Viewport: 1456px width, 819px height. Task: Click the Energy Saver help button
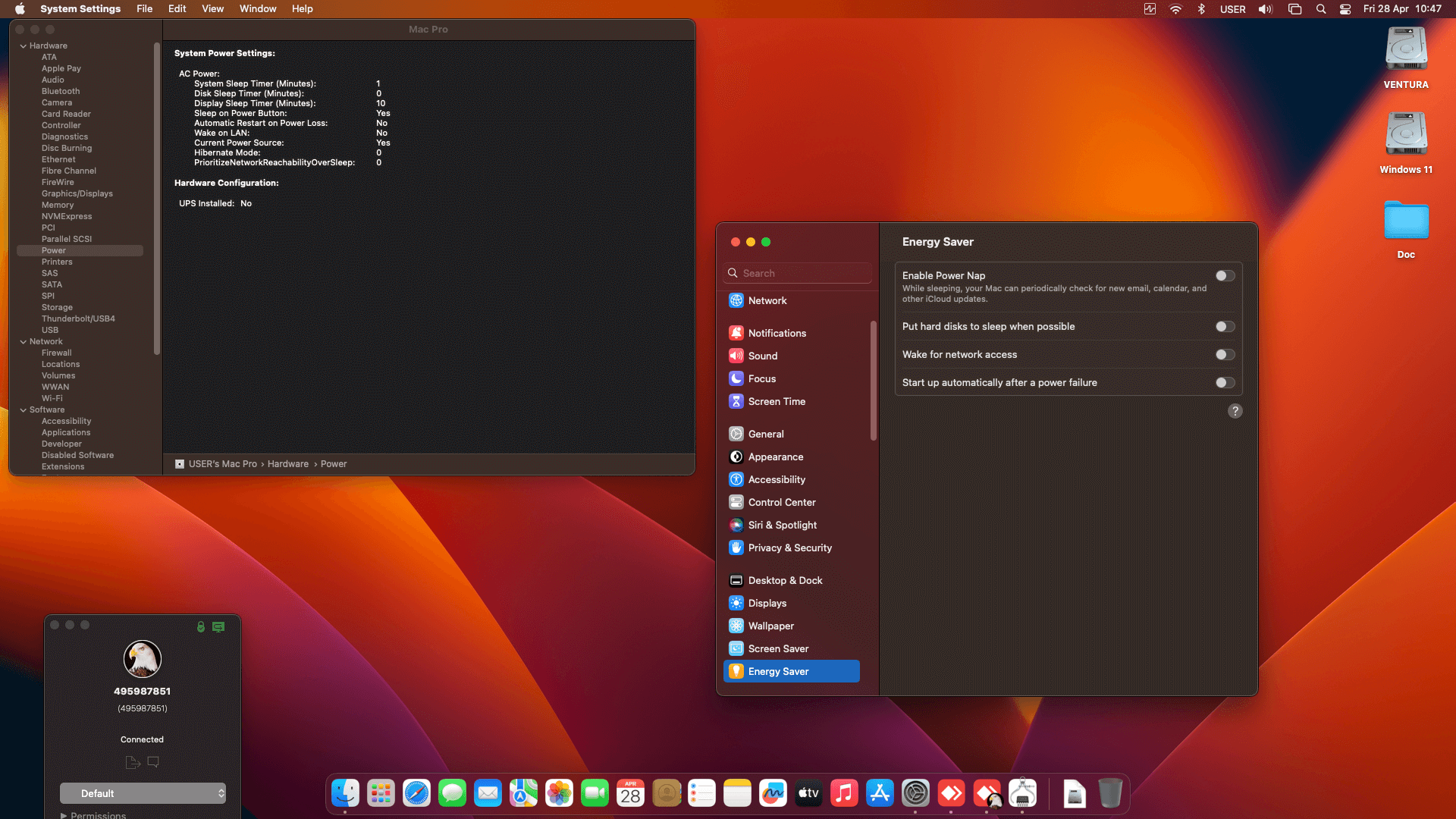coord(1235,411)
